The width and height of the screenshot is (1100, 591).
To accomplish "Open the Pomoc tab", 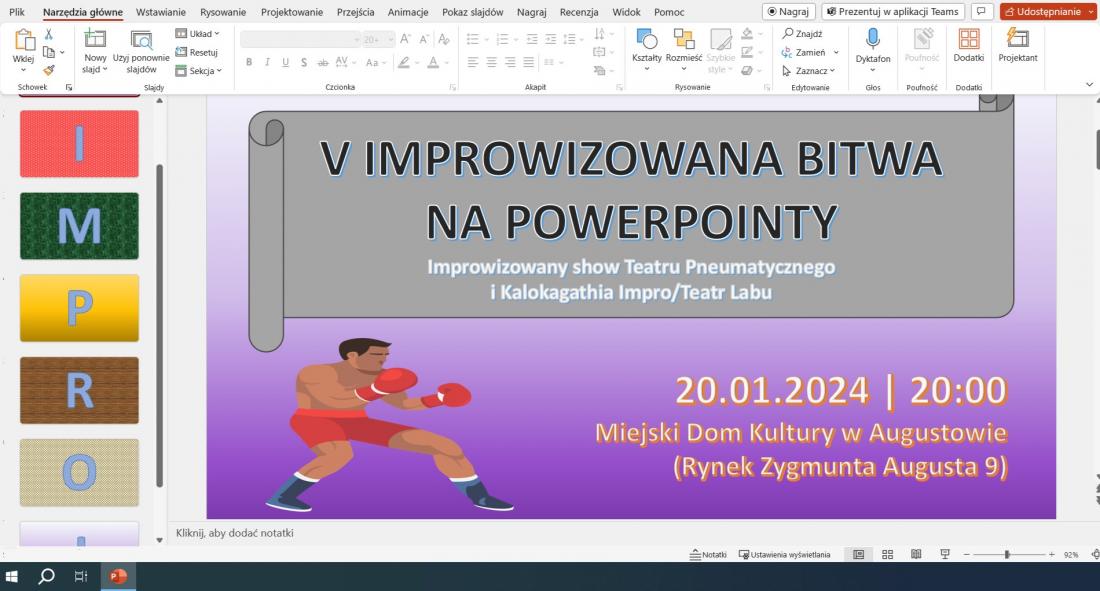I will pos(669,12).
